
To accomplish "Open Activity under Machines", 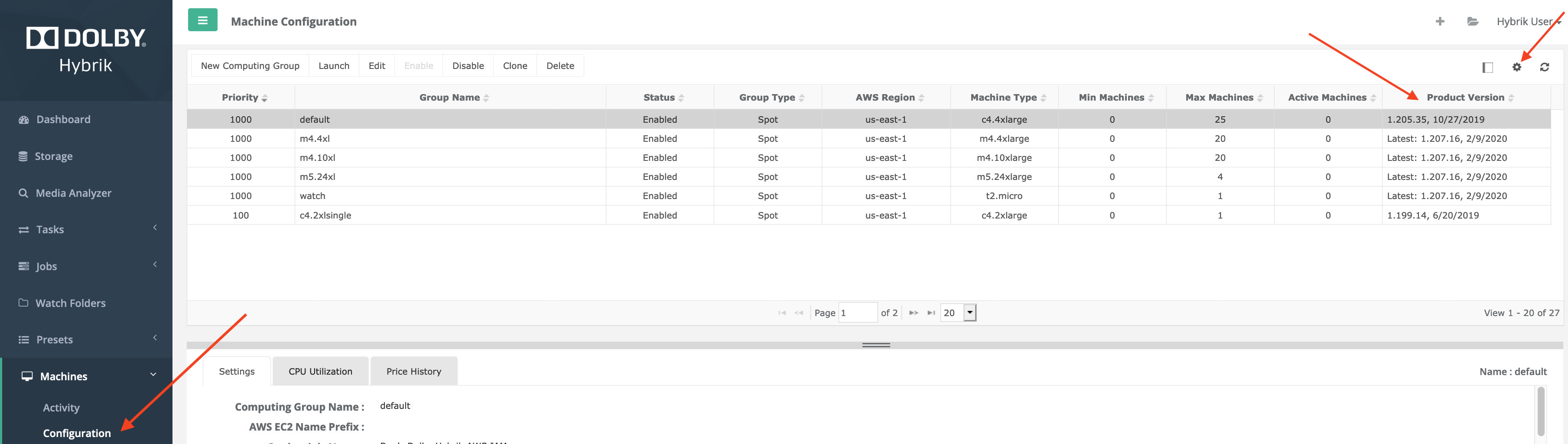I will tap(61, 408).
